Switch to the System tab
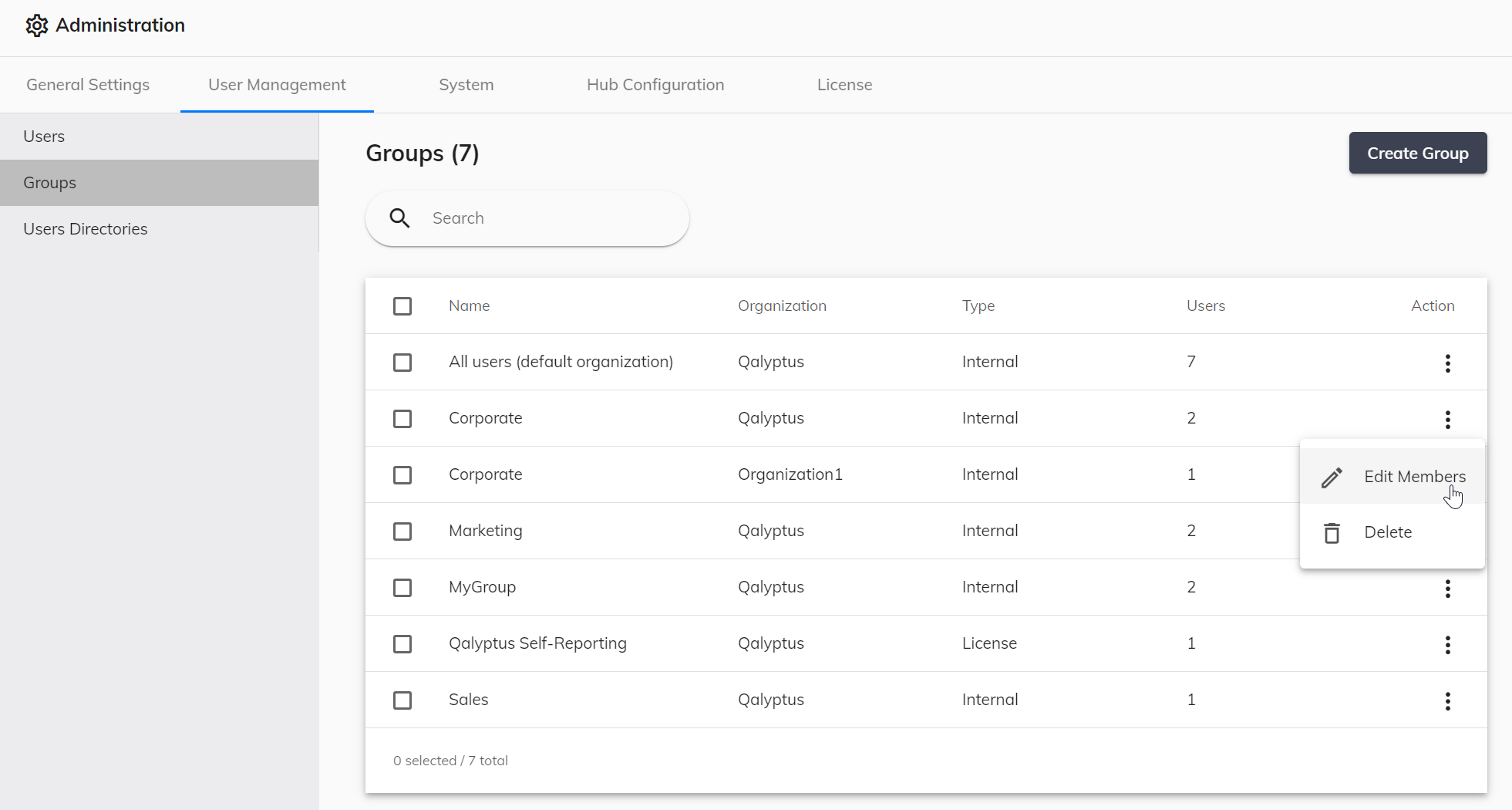The width and height of the screenshot is (1512, 810). [x=466, y=85]
